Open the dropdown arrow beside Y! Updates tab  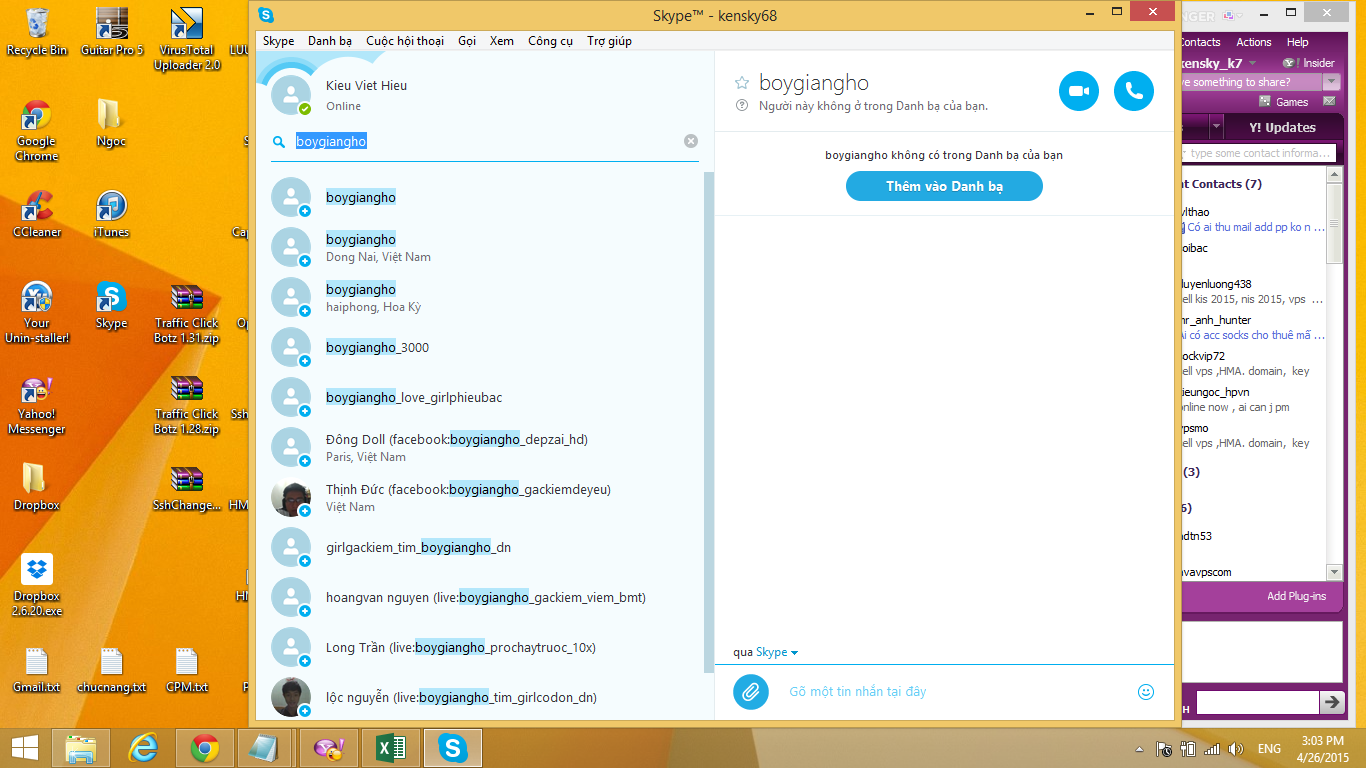(x=1216, y=127)
